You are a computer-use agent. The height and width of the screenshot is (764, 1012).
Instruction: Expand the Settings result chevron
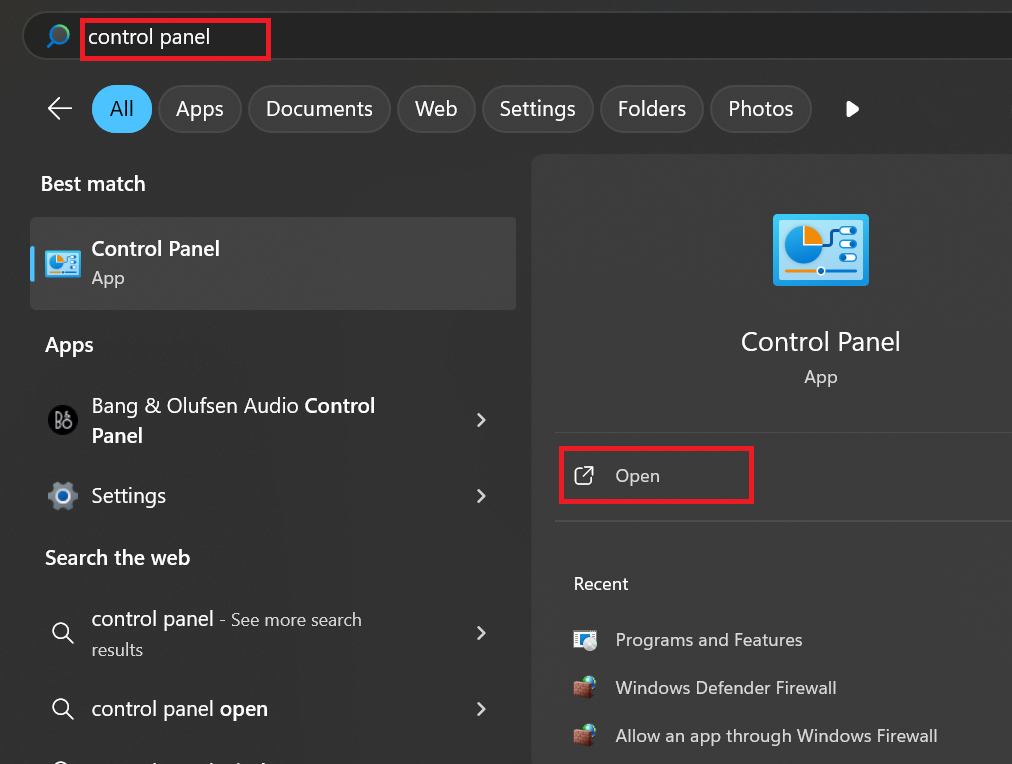pyautogui.click(x=481, y=496)
